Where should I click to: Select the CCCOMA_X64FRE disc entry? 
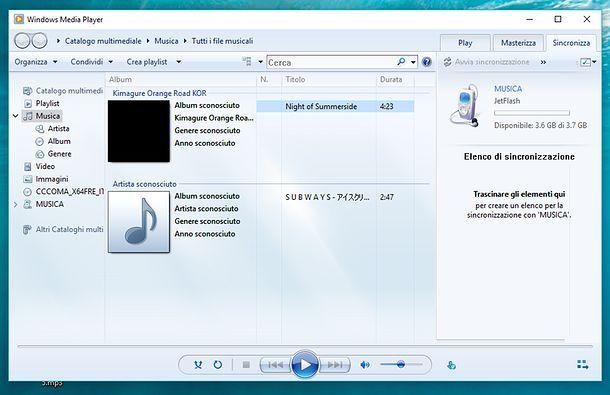coord(64,191)
